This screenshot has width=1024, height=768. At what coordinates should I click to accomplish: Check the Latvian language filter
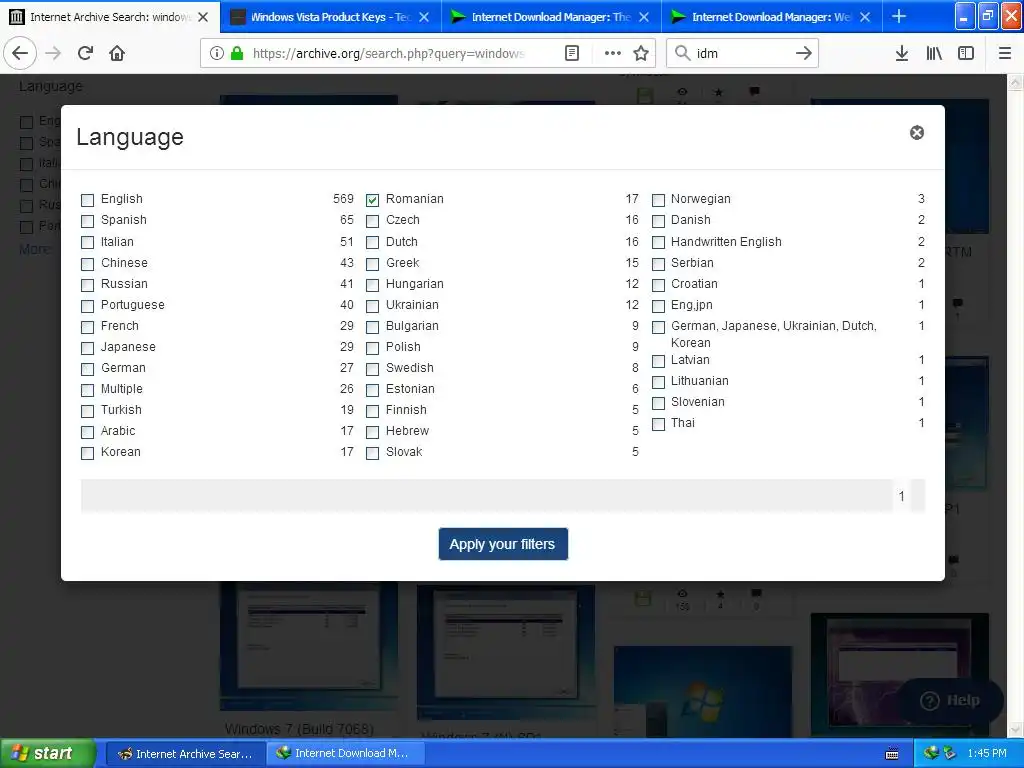click(658, 361)
